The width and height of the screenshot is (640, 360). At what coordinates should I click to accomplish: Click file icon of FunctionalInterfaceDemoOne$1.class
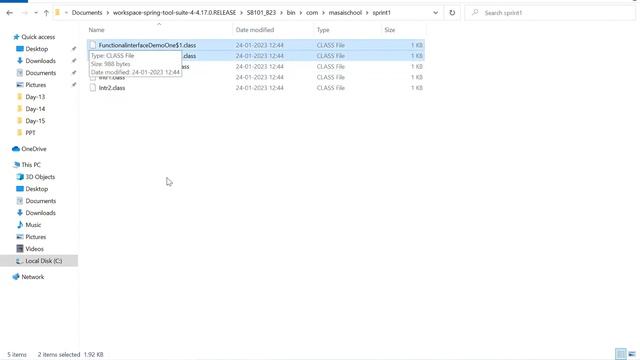coord(93,45)
